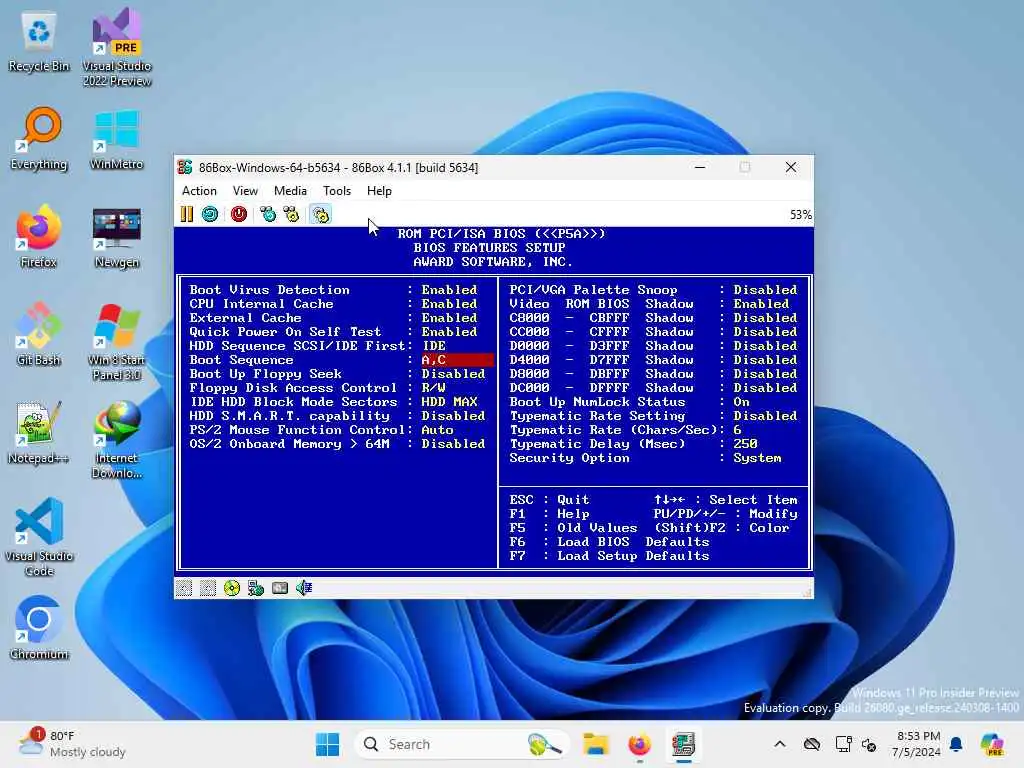Click Boot Virus Detection Enabled value
Screen dimensions: 1024x768
tap(449, 290)
